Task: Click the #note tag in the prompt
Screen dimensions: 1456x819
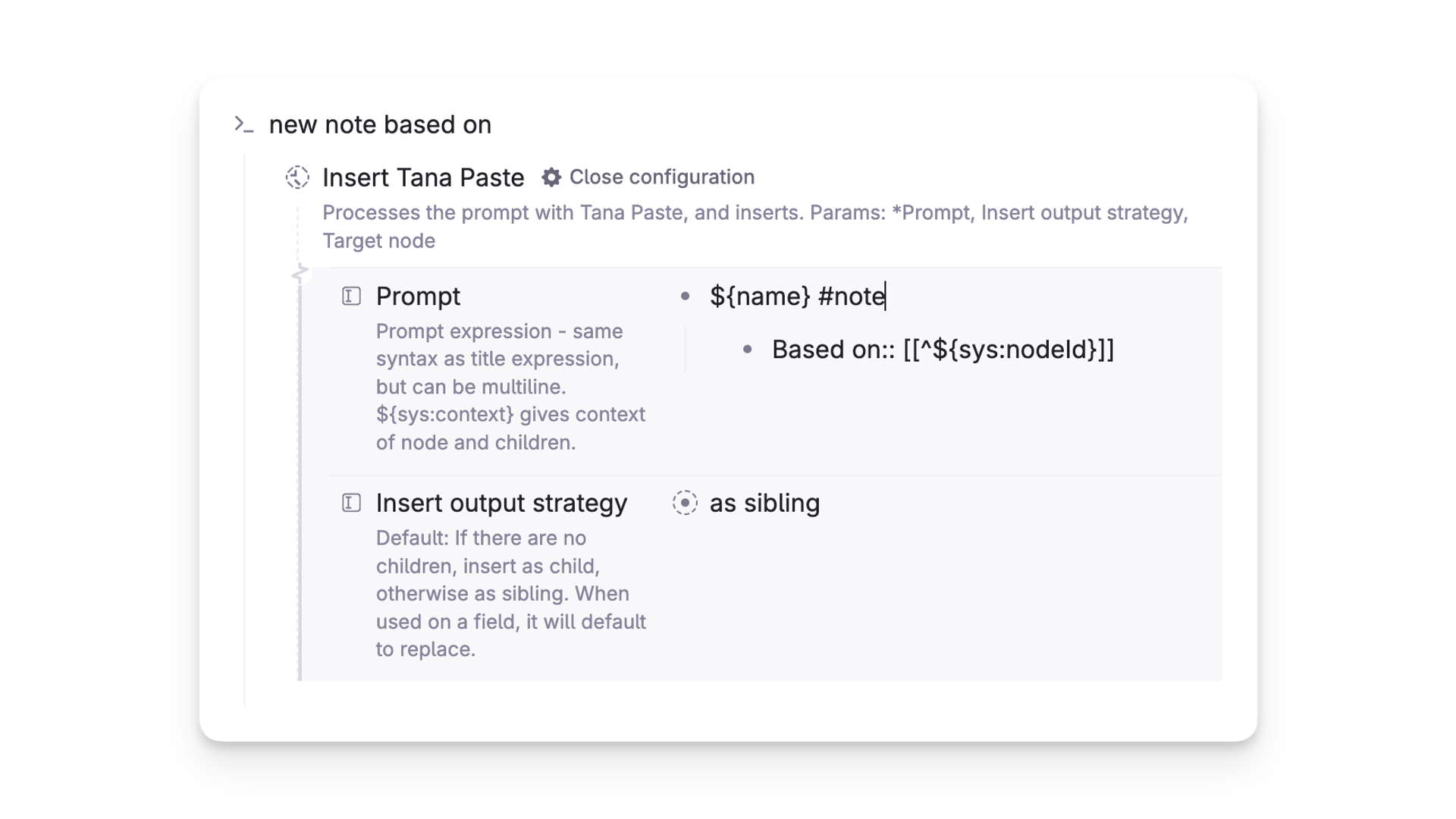Action: 852,296
